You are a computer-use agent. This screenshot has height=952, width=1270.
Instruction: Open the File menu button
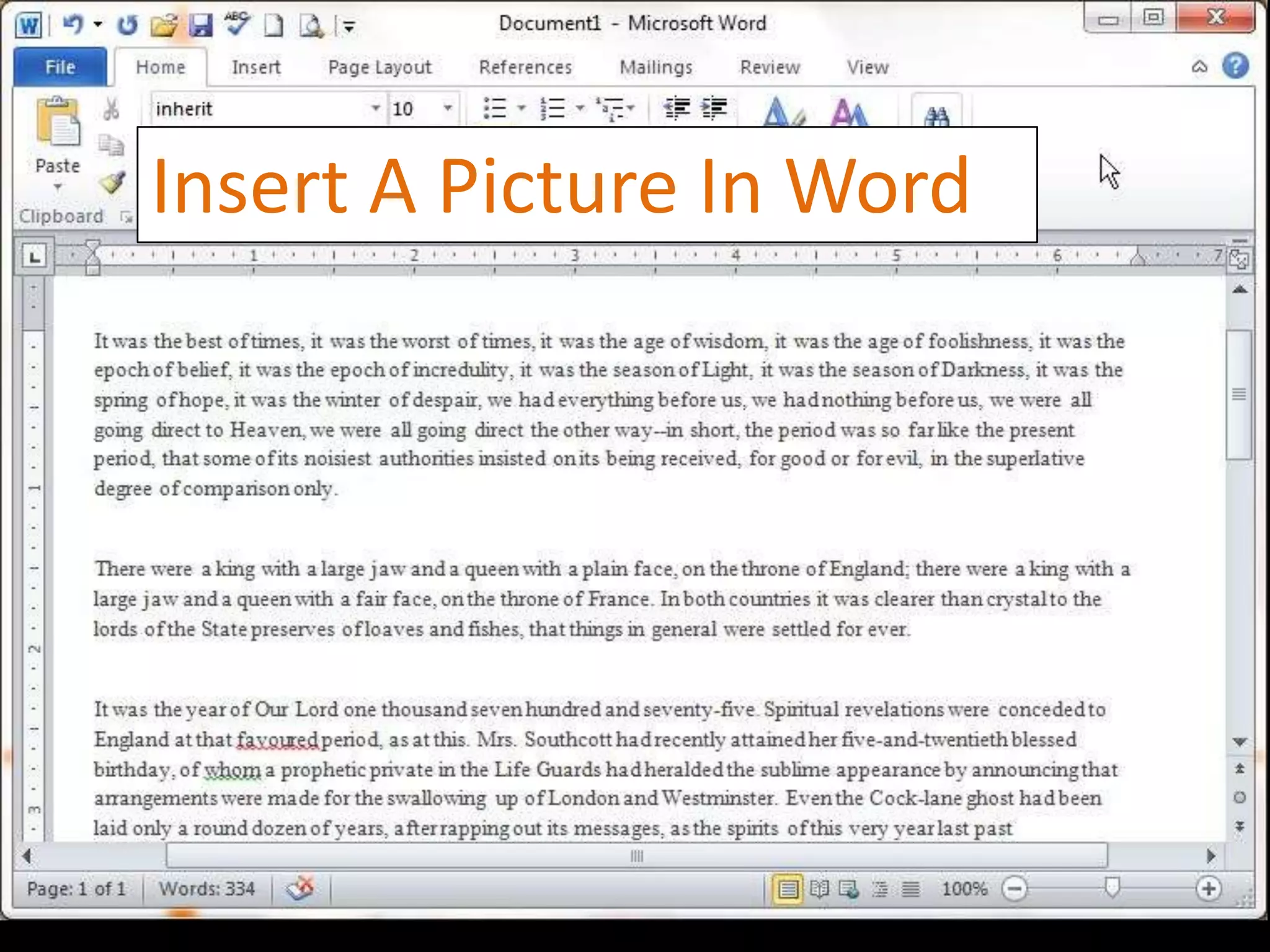60,67
